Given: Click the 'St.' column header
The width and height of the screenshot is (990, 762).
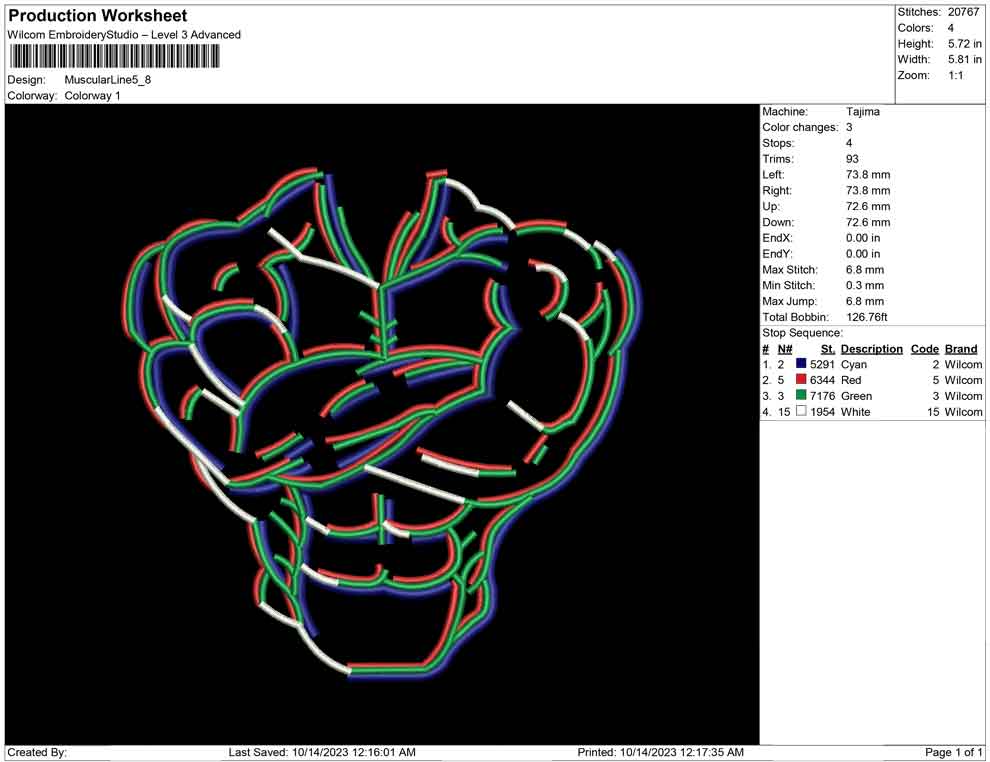Looking at the screenshot, I should [828, 349].
